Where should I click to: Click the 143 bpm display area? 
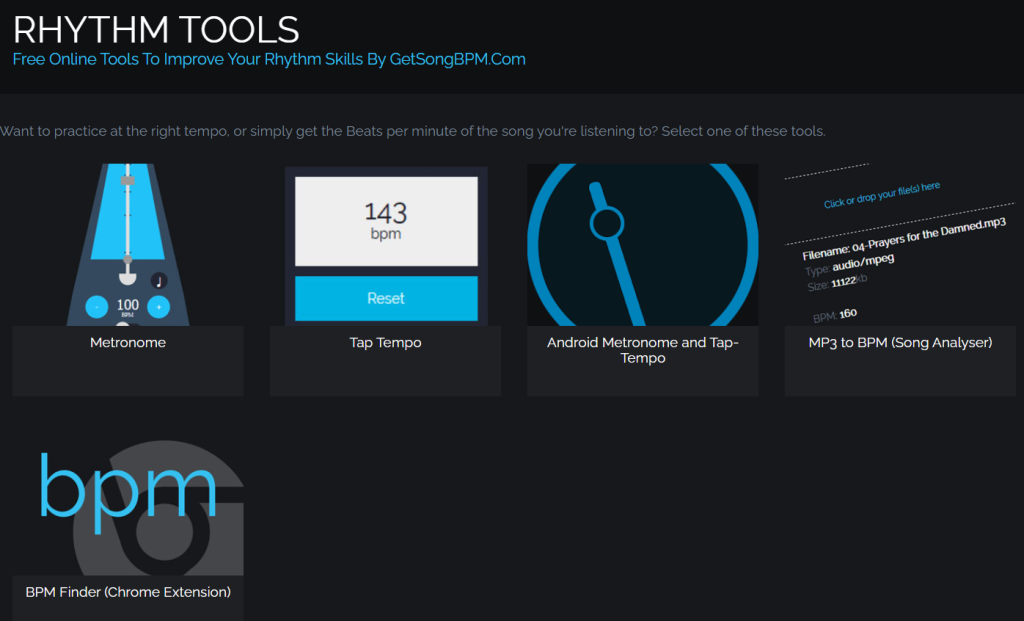coord(386,221)
